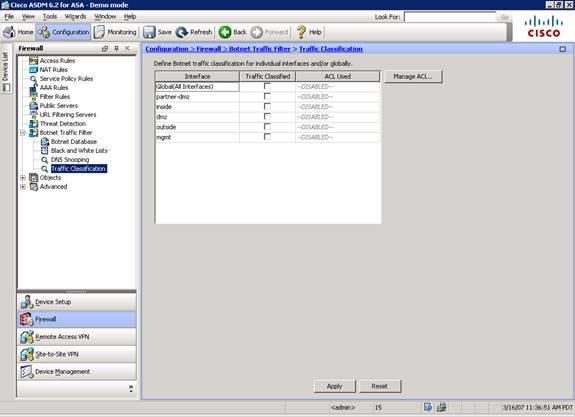The width and height of the screenshot is (575, 417).
Task: Select Black and White Lists icon
Action: coord(45,151)
